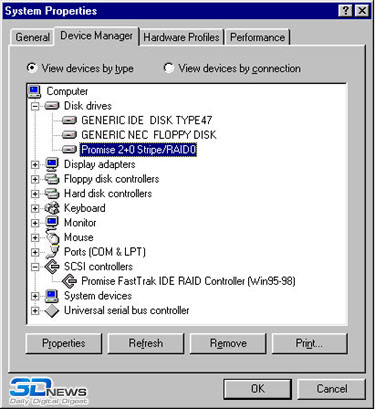This screenshot has width=375, height=409.
Task: Select the Mouse label
Action: pos(78,237)
